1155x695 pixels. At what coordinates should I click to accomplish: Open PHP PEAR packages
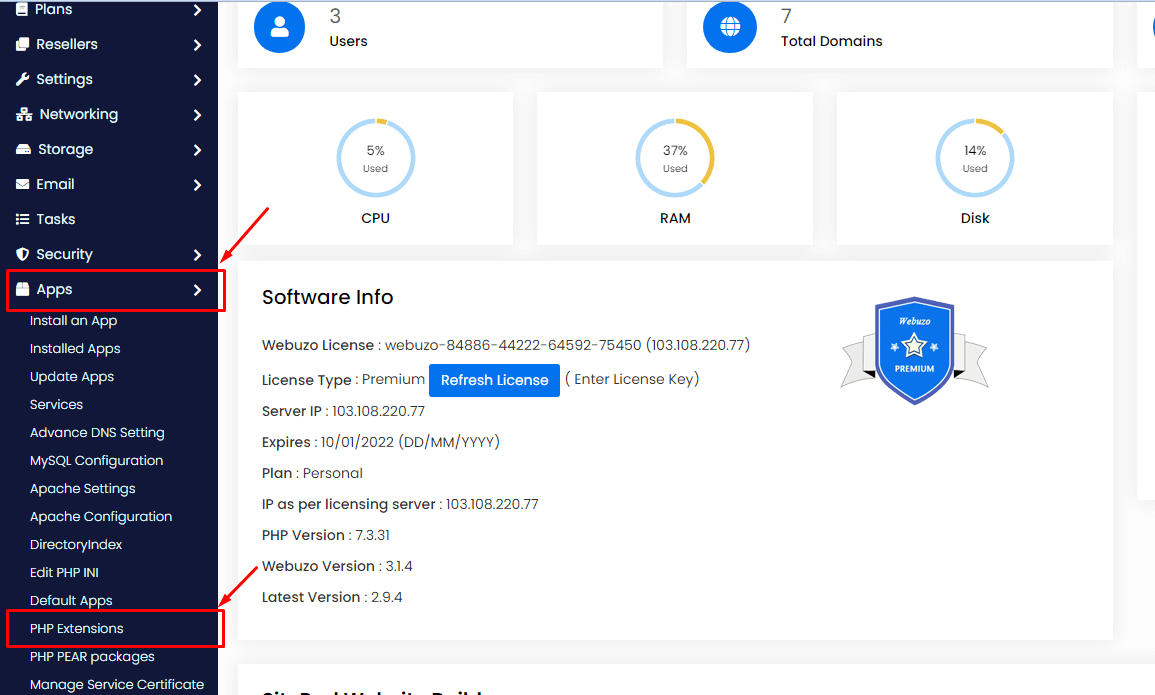click(x=92, y=656)
